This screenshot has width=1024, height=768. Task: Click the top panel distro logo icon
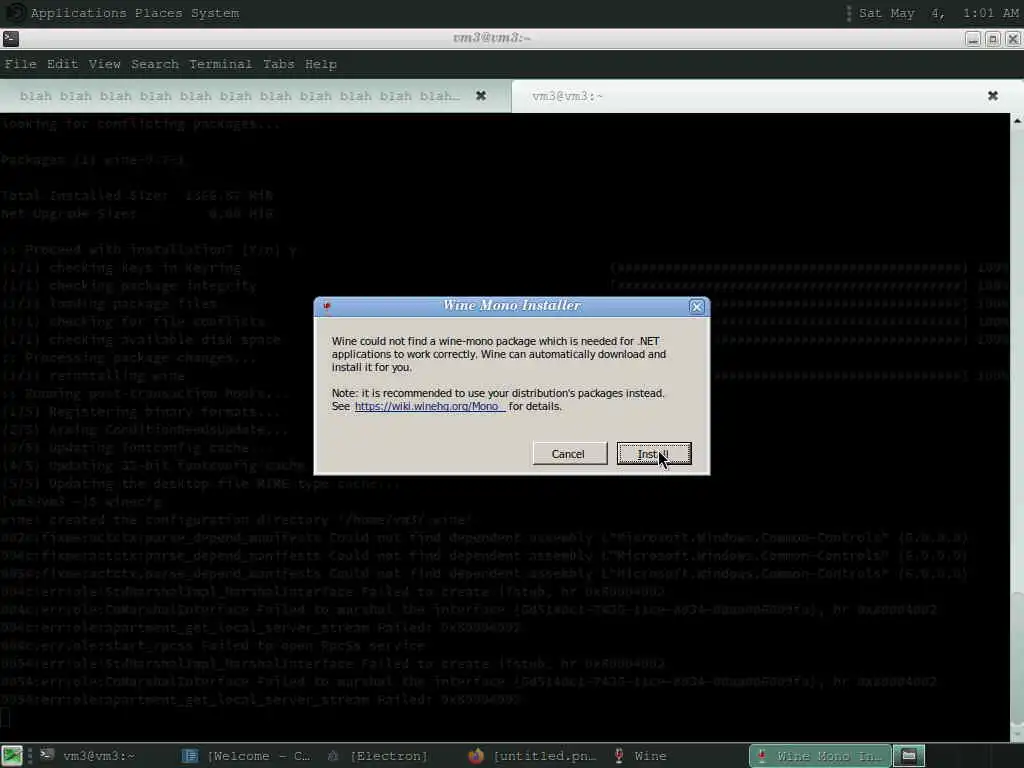pos(15,13)
